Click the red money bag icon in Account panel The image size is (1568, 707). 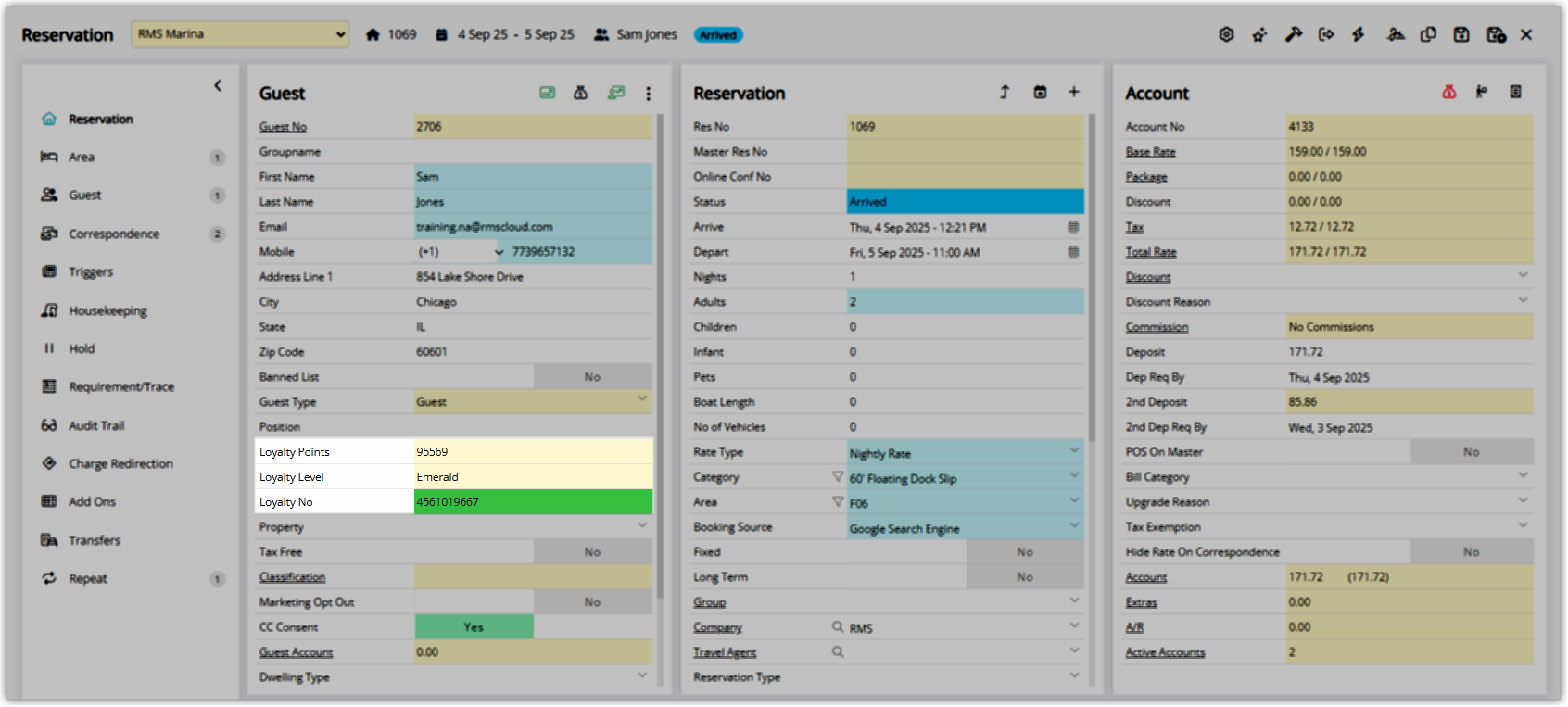click(1448, 92)
